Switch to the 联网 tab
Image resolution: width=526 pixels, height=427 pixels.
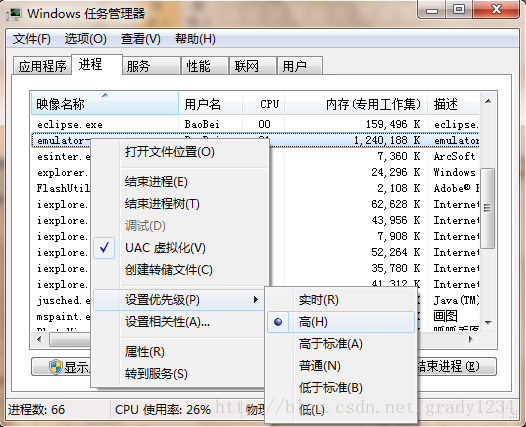(x=253, y=66)
